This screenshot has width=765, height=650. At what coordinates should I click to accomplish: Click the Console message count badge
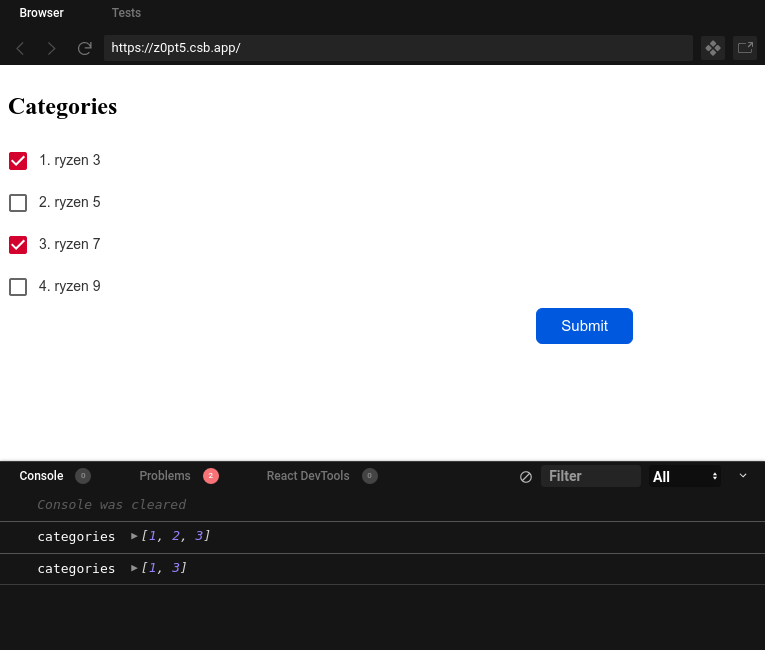83,476
